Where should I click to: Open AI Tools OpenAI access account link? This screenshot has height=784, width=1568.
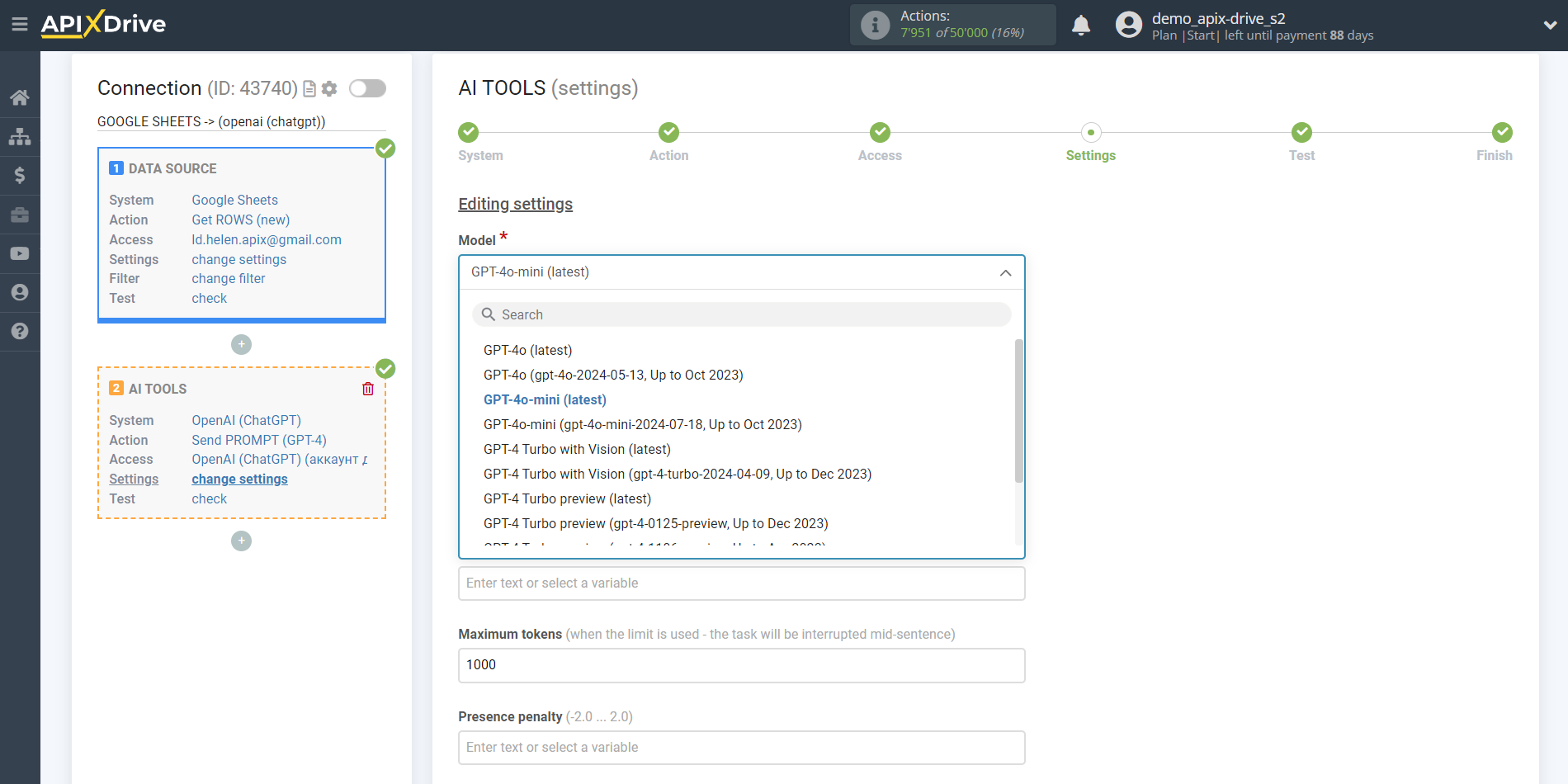(x=279, y=460)
